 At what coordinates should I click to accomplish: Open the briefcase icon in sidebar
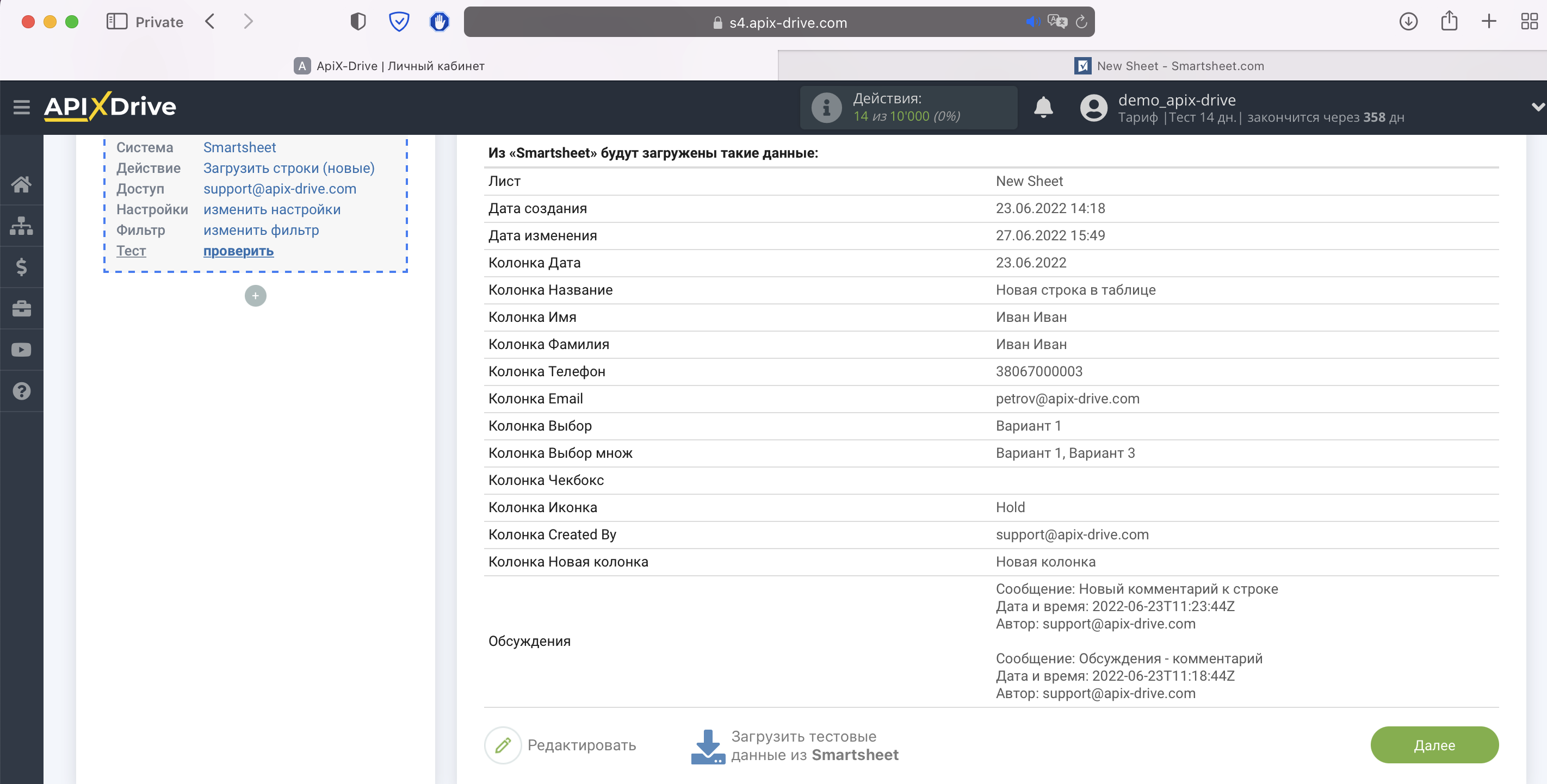click(x=22, y=309)
